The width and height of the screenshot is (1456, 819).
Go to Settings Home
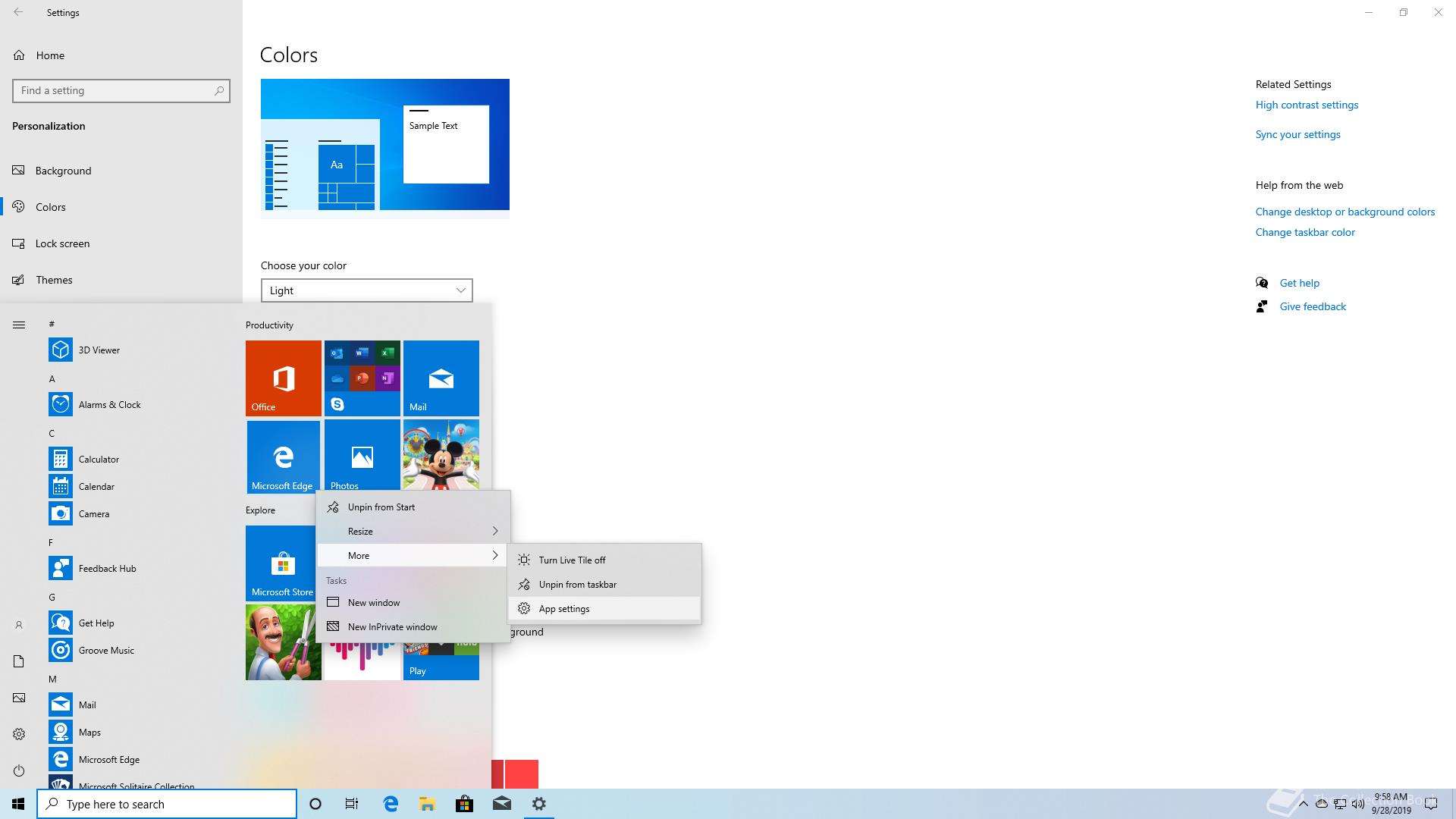(121, 55)
